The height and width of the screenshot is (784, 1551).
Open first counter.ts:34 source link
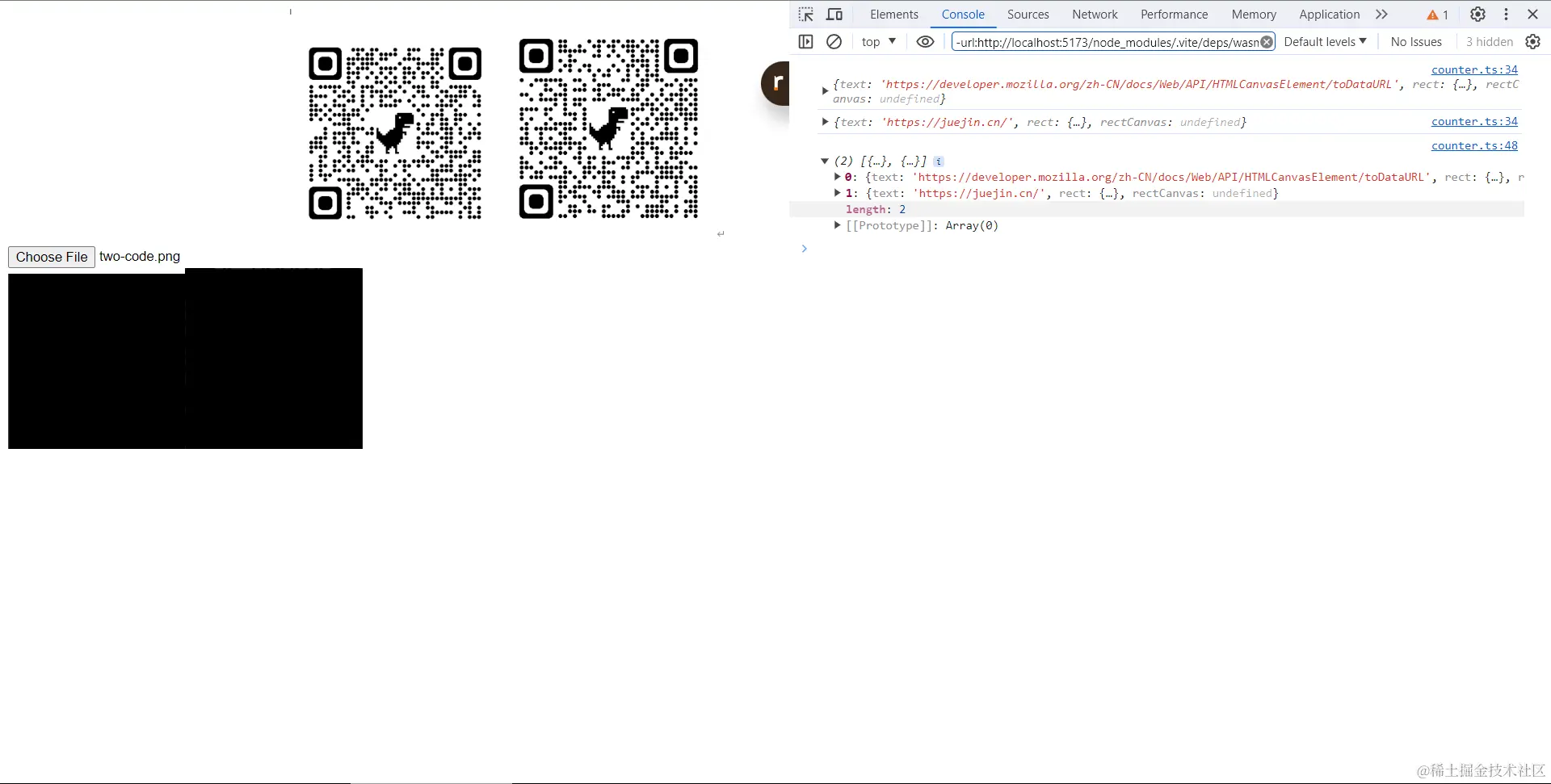pyautogui.click(x=1474, y=70)
